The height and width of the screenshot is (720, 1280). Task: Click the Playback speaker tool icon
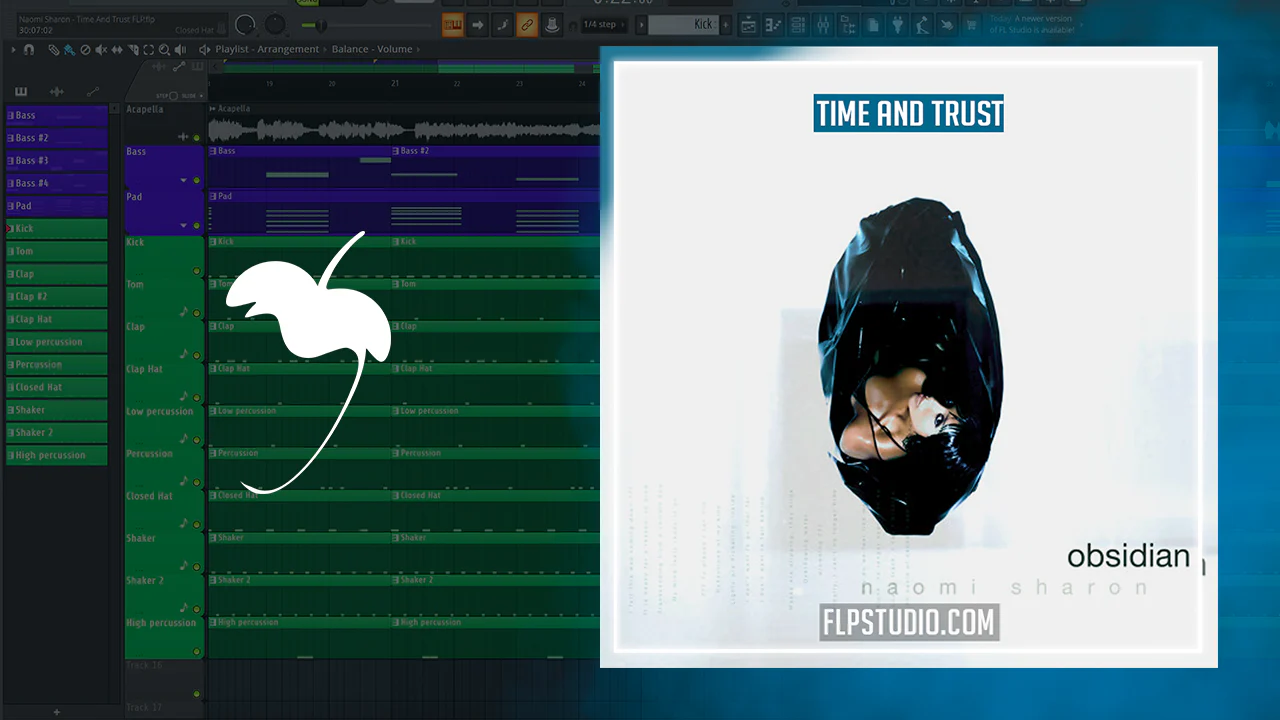[181, 49]
